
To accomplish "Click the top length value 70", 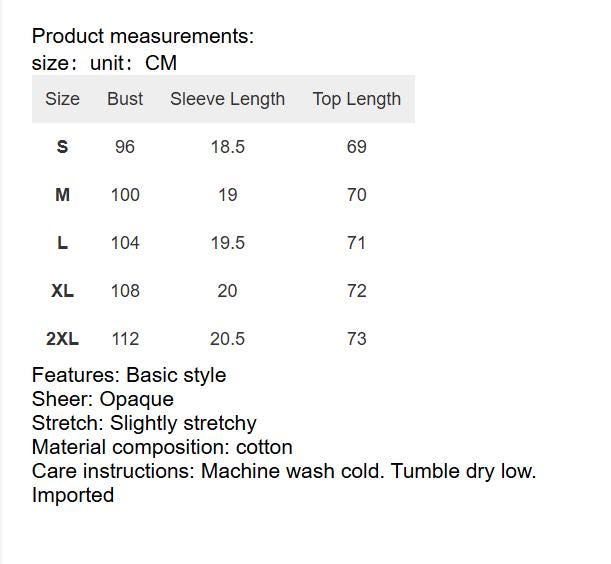I will [x=357, y=195].
